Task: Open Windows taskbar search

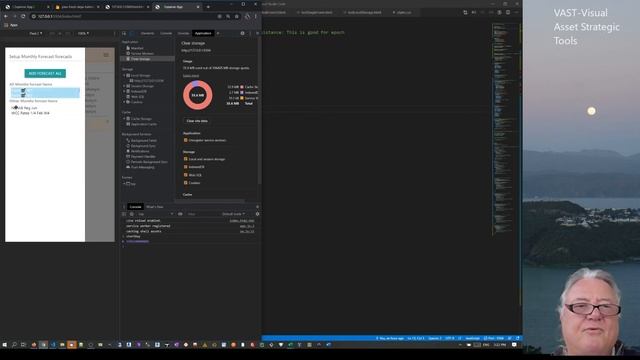Action: pyautogui.click(x=14, y=345)
